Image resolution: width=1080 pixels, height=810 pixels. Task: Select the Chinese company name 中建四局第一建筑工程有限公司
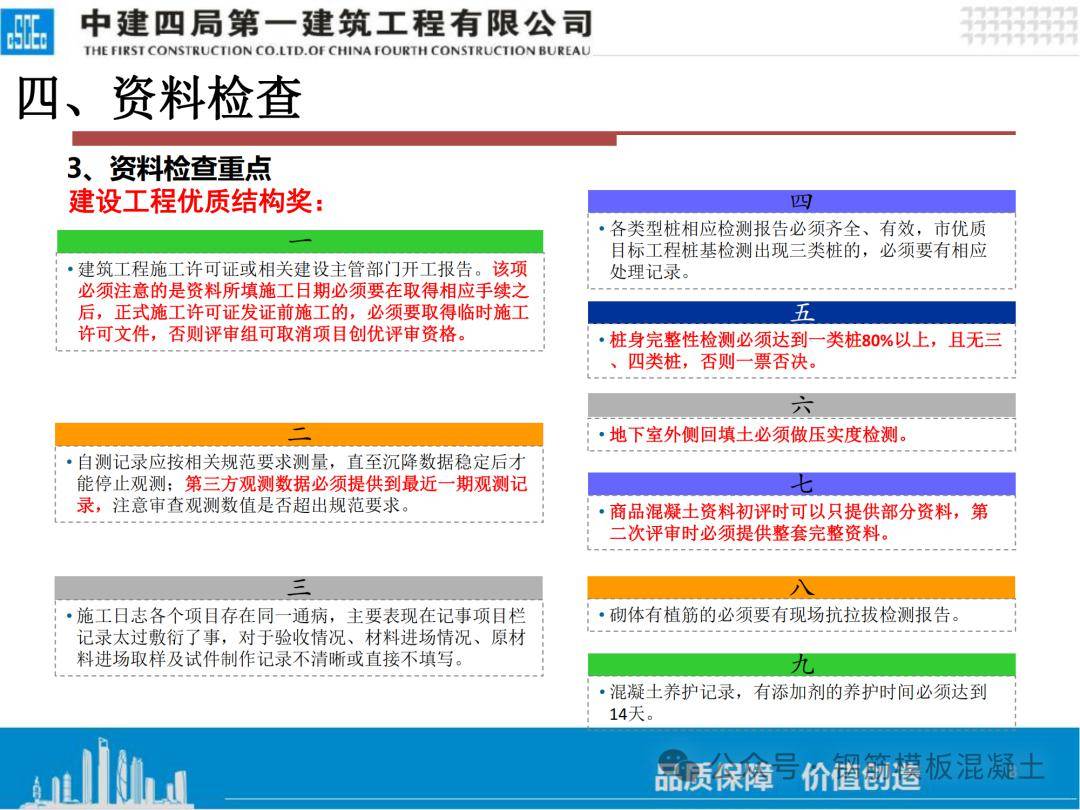click(336, 24)
